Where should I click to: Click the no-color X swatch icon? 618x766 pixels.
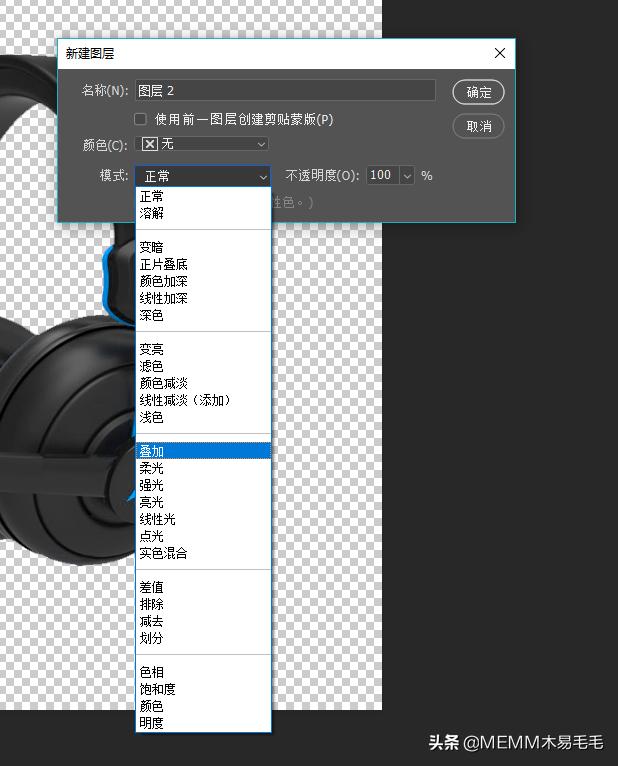[x=149, y=144]
